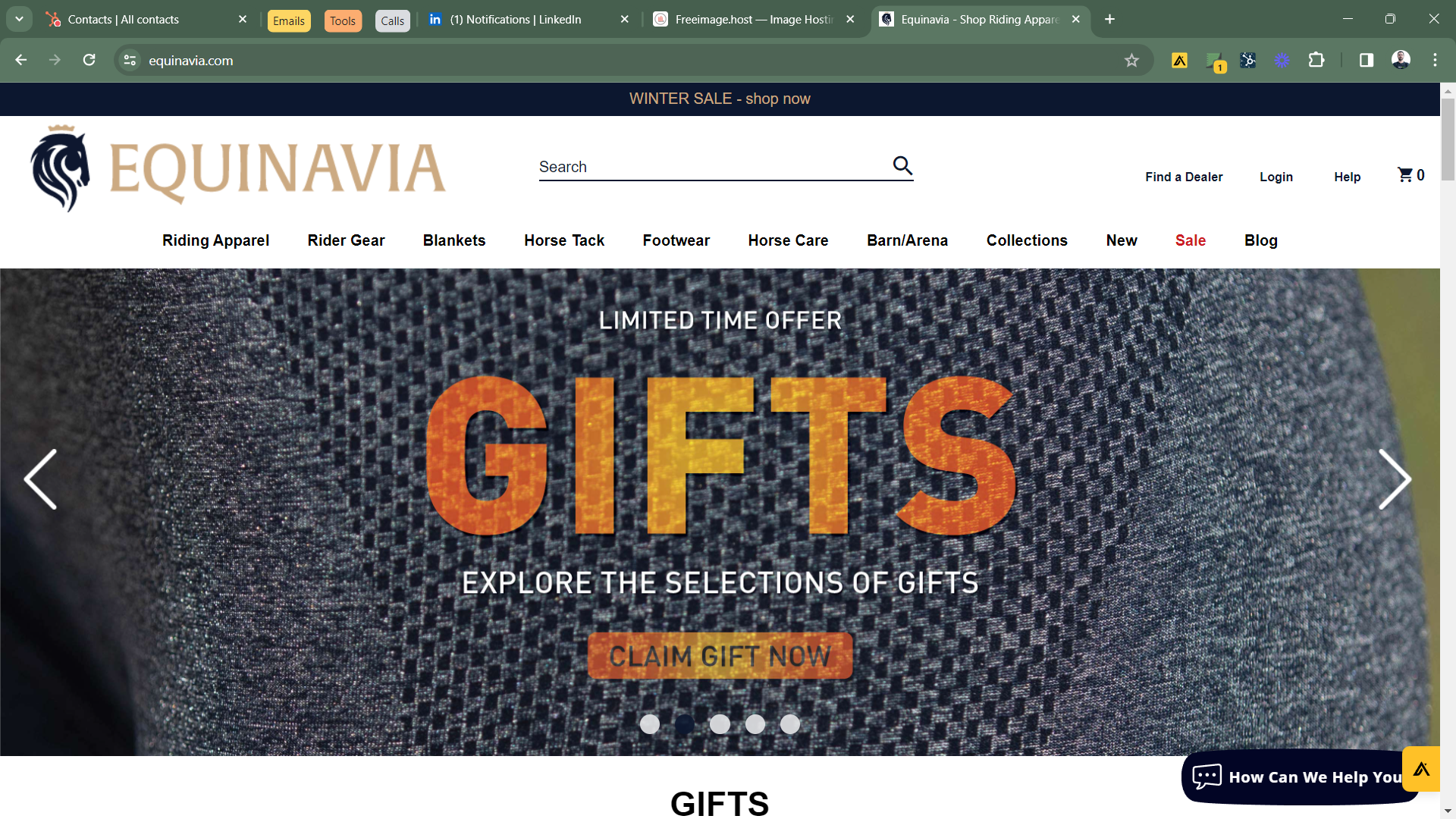This screenshot has height=819, width=1456.
Task: Click the search magnifier icon
Action: 902,165
